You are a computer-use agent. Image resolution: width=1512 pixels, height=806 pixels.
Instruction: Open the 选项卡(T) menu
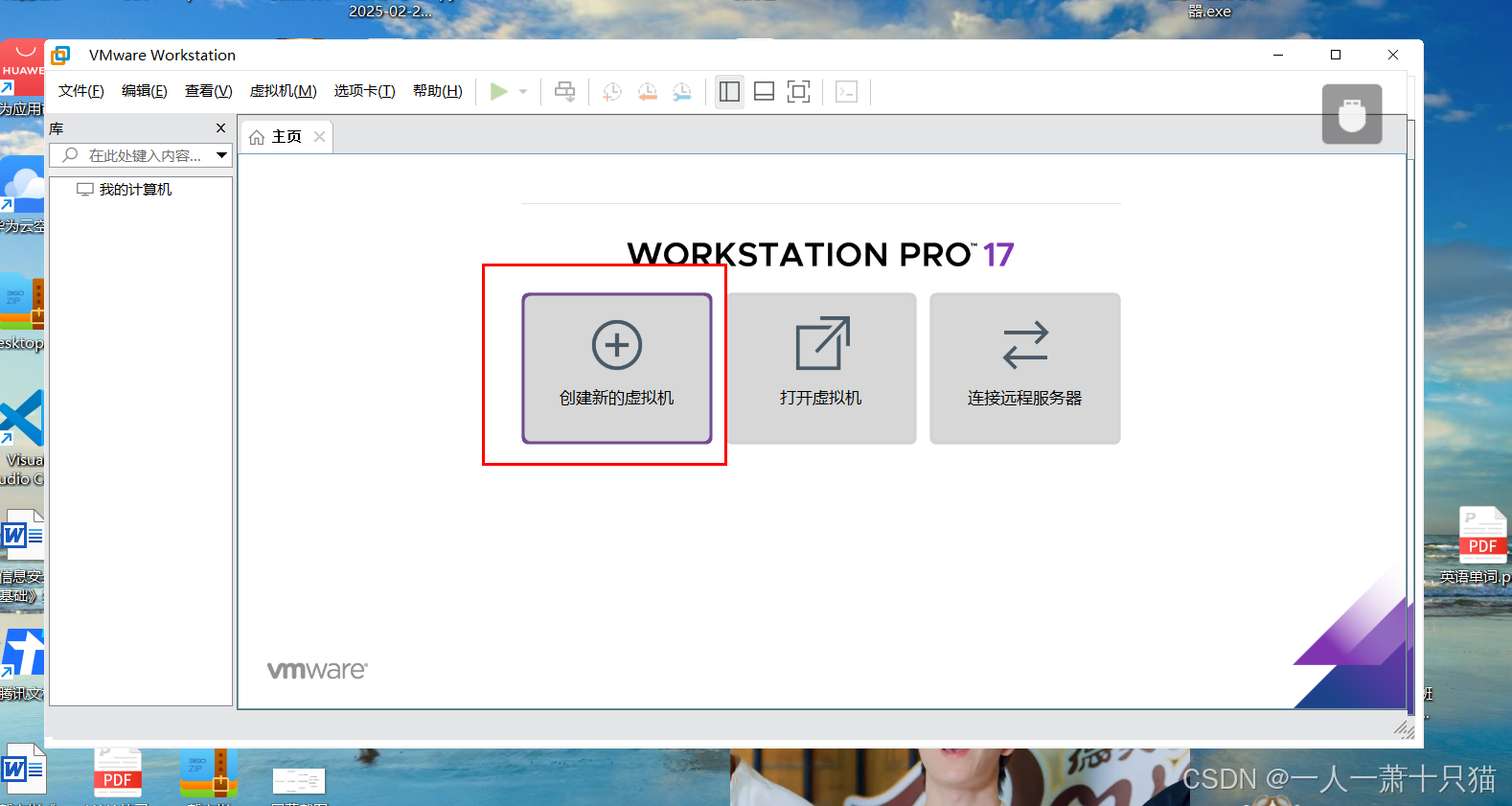point(364,91)
